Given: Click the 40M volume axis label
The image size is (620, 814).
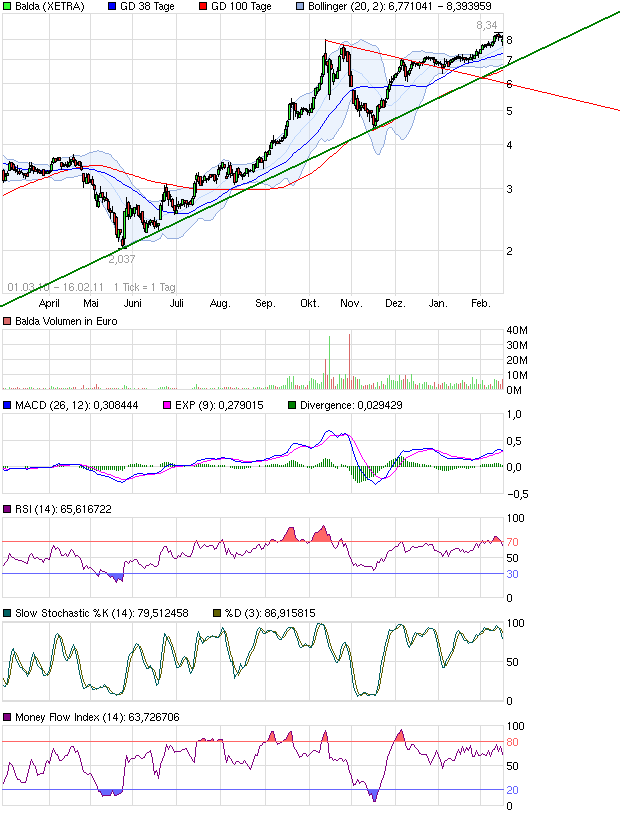Looking at the screenshot, I should coord(517,330).
